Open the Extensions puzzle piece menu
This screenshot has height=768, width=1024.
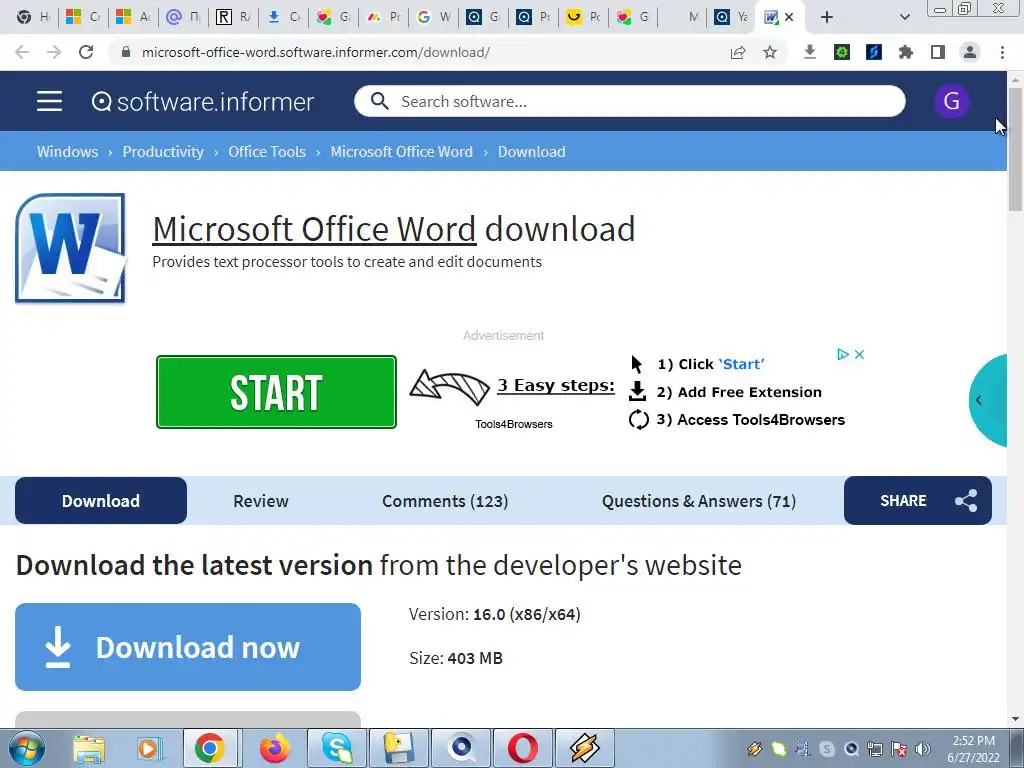click(906, 52)
